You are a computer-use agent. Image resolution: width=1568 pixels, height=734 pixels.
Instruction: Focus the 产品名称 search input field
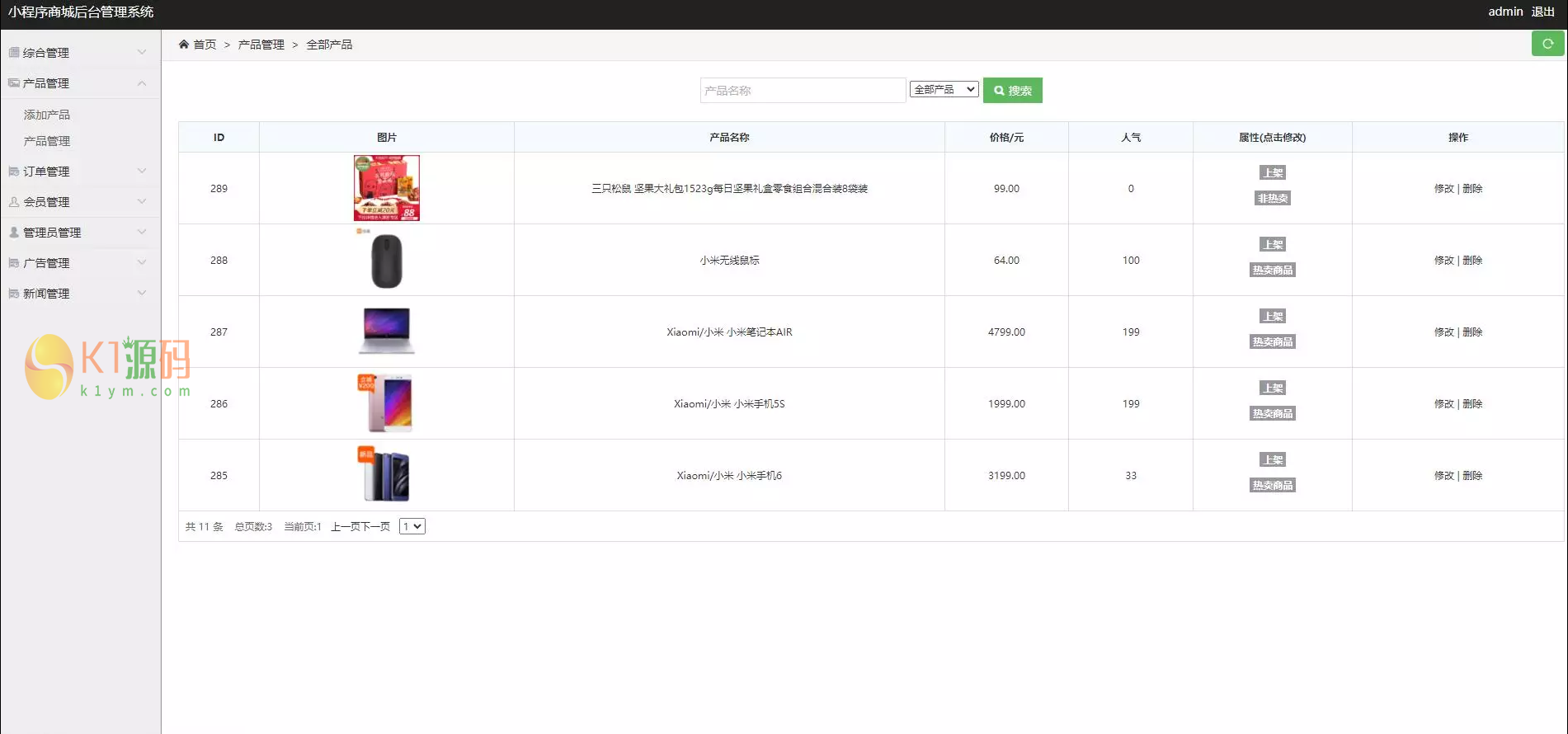coord(803,91)
